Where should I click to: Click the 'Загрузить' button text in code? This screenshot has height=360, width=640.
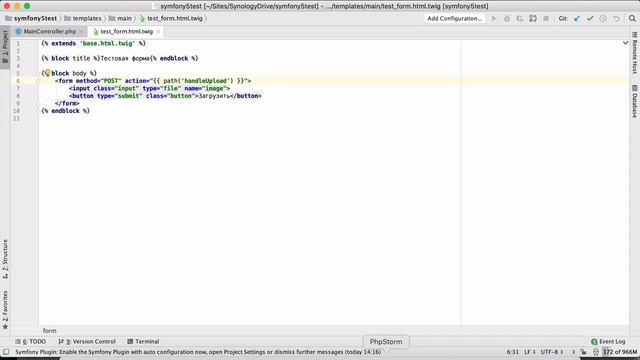click(214, 96)
